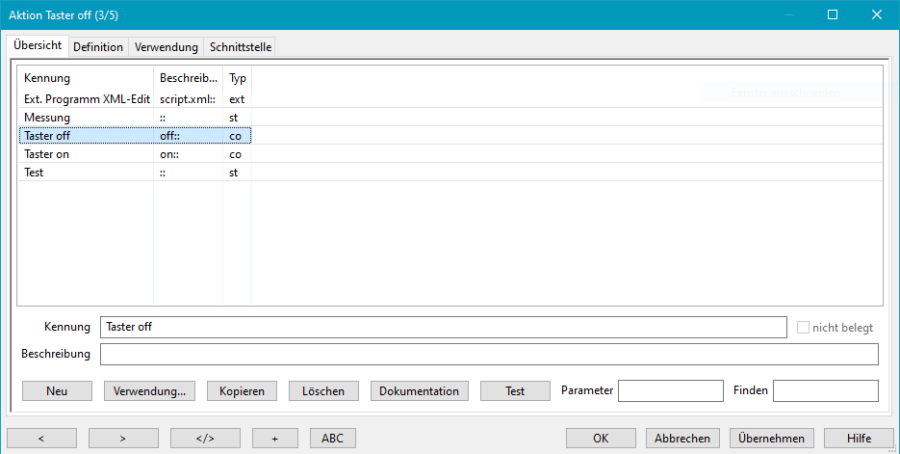Screen dimensions: 900x454
Task: Click the previous record '<' button
Action: pyautogui.click(x=42, y=438)
